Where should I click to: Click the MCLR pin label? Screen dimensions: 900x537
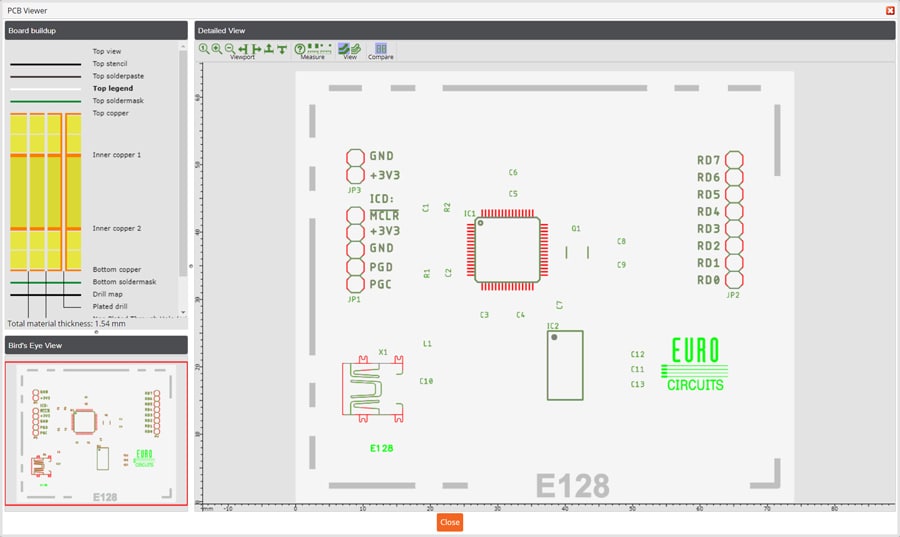(384, 215)
